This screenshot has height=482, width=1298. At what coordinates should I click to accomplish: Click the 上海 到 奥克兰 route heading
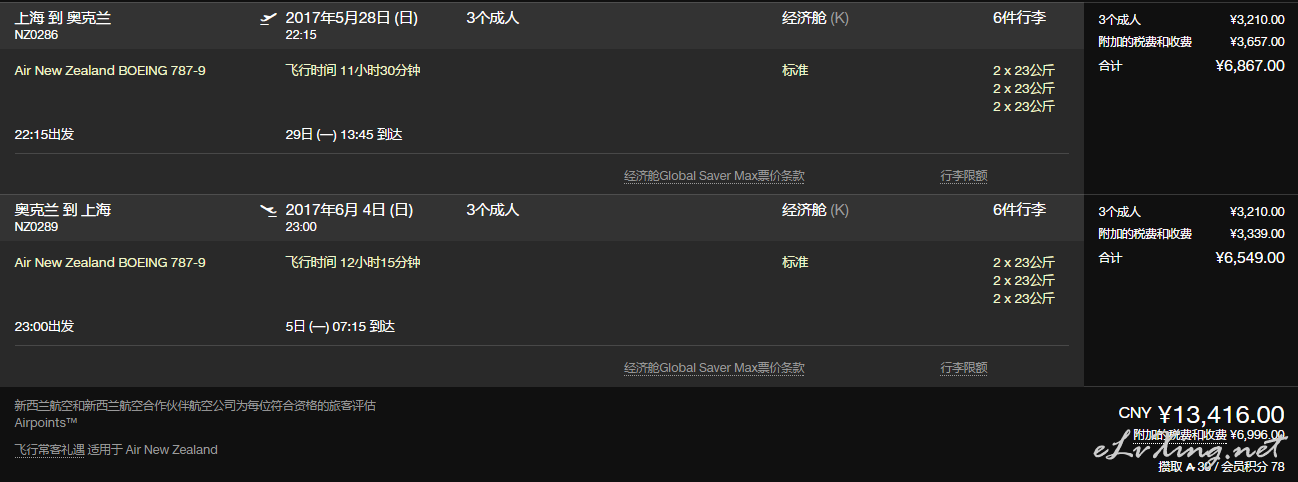(x=63, y=17)
